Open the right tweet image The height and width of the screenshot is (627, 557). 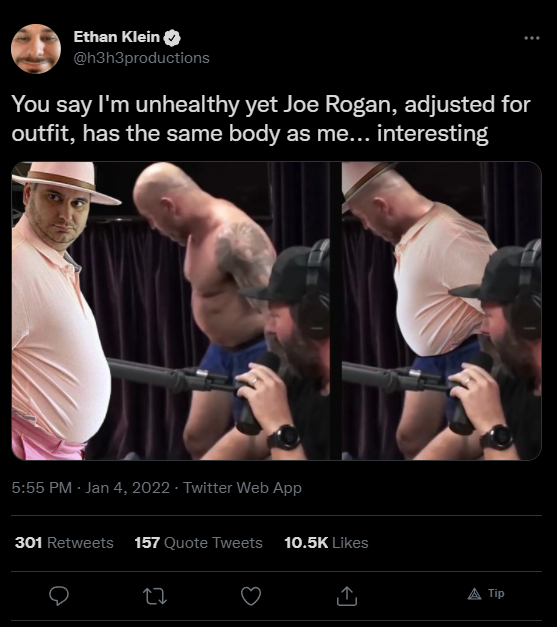pos(442,311)
